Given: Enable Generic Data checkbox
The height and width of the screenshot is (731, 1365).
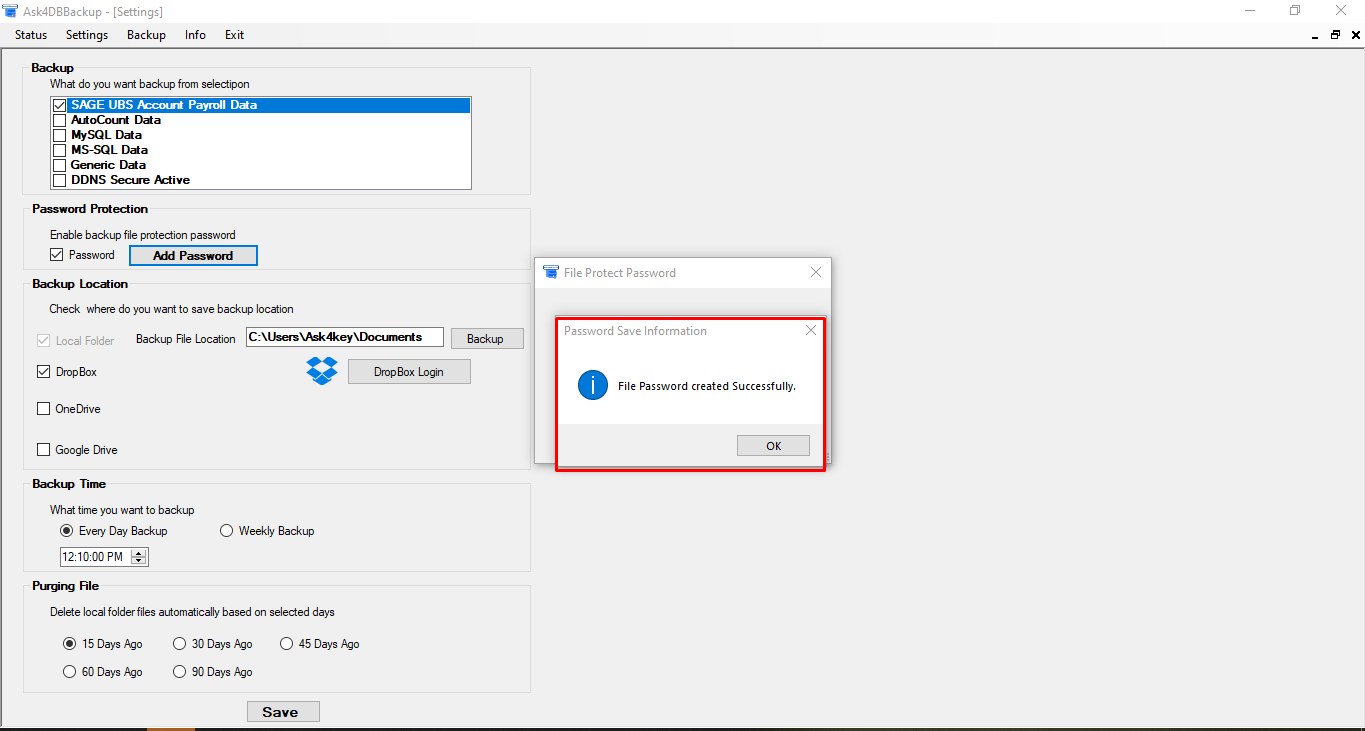Looking at the screenshot, I should (x=59, y=165).
